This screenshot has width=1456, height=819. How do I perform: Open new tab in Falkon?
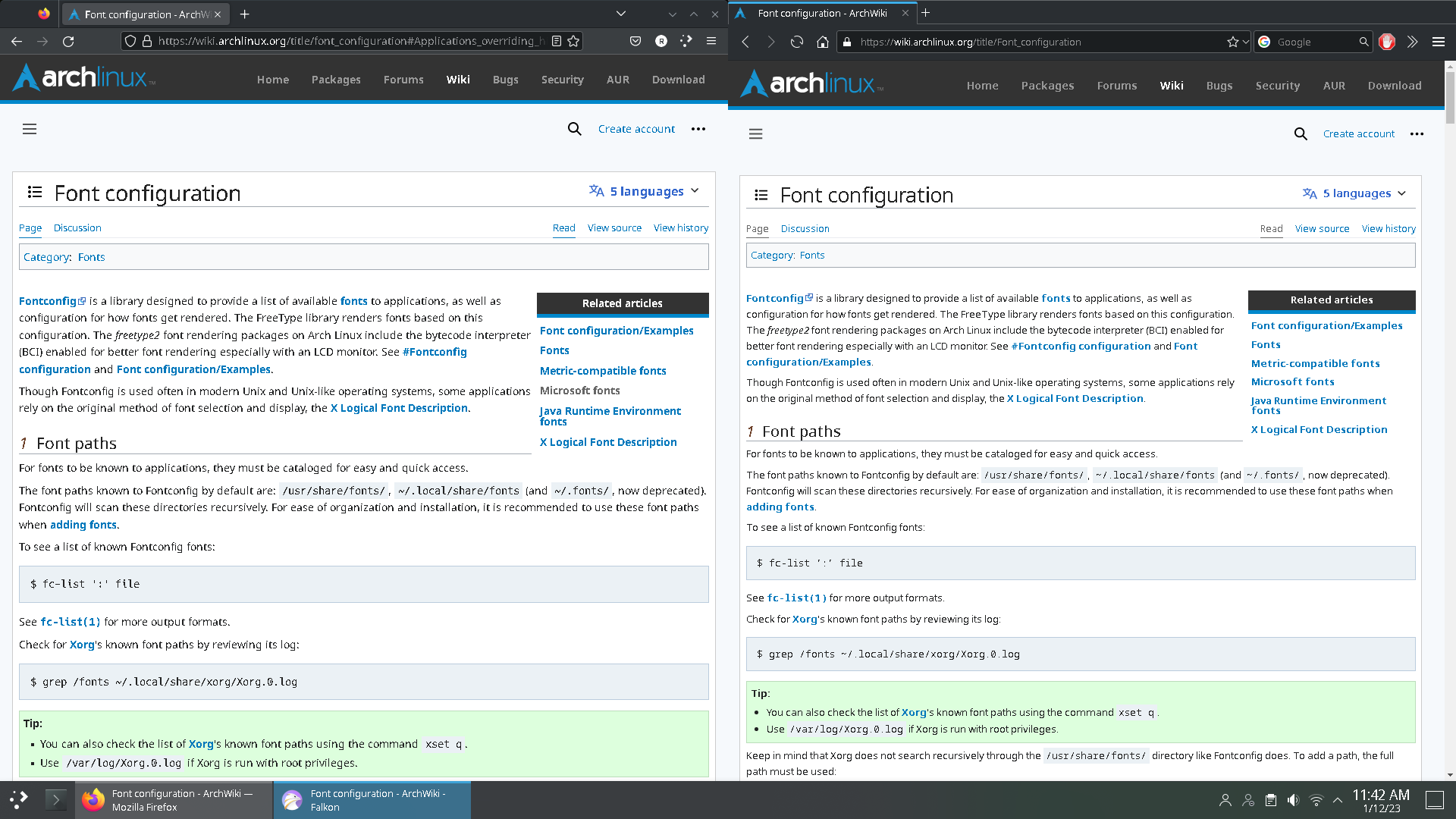(x=926, y=13)
